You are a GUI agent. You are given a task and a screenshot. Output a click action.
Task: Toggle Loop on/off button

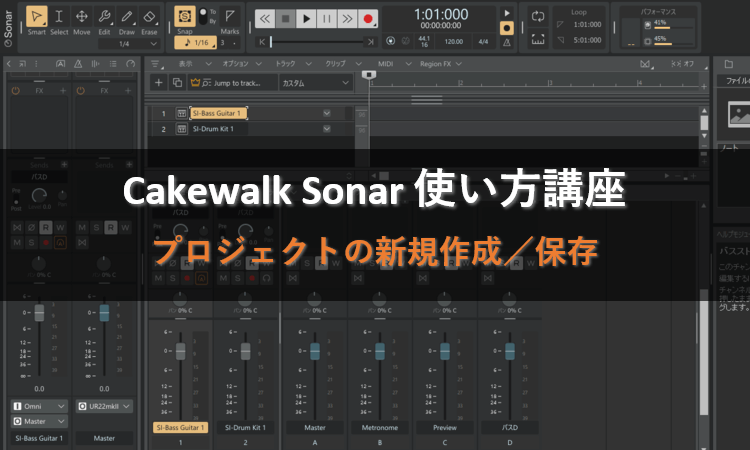539,17
